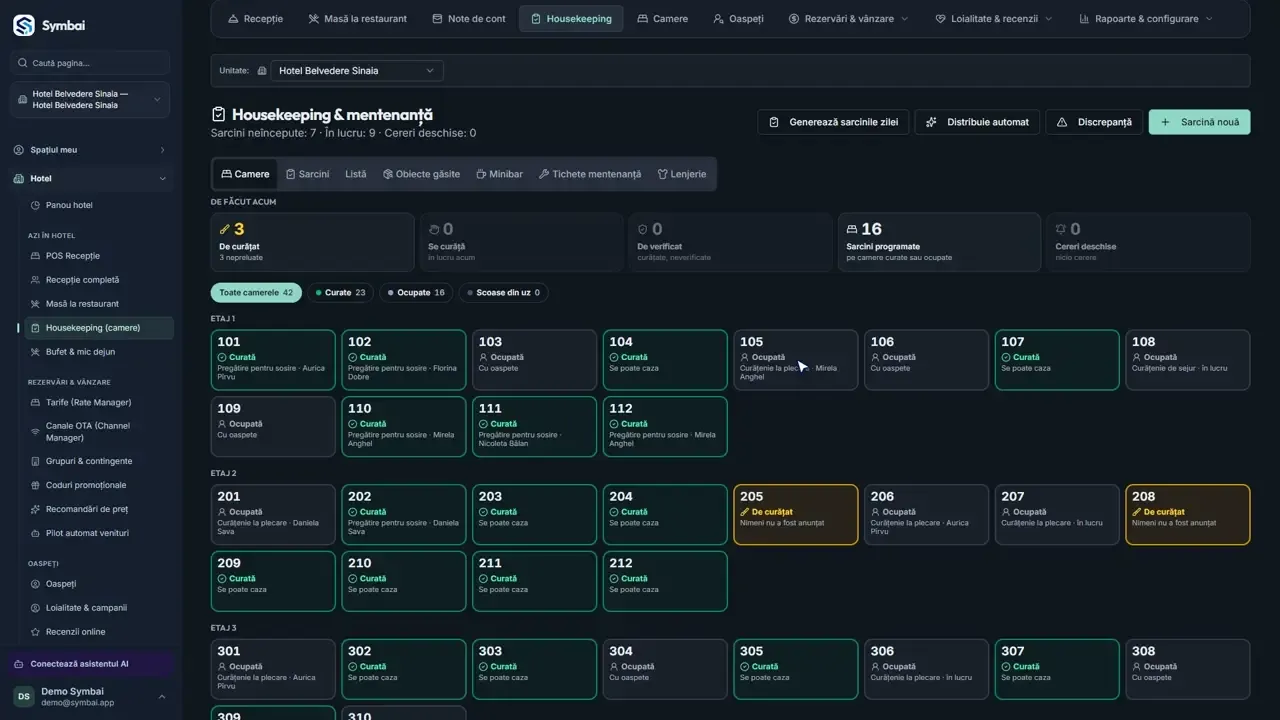The width and height of the screenshot is (1280, 720).
Task: Open Loialitate & recenzii top menu
Action: pos(993,19)
